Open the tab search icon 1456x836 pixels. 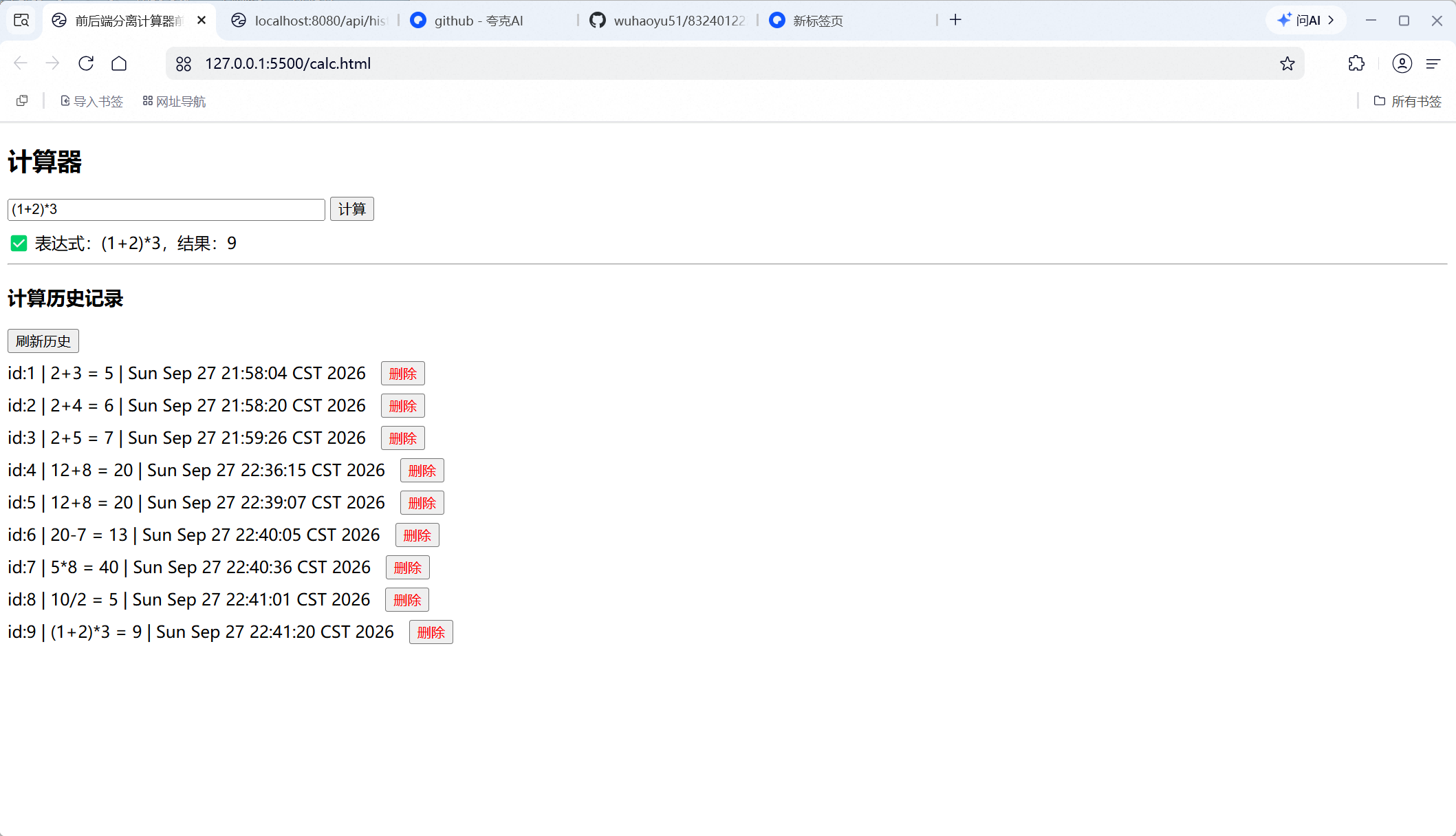(x=21, y=20)
